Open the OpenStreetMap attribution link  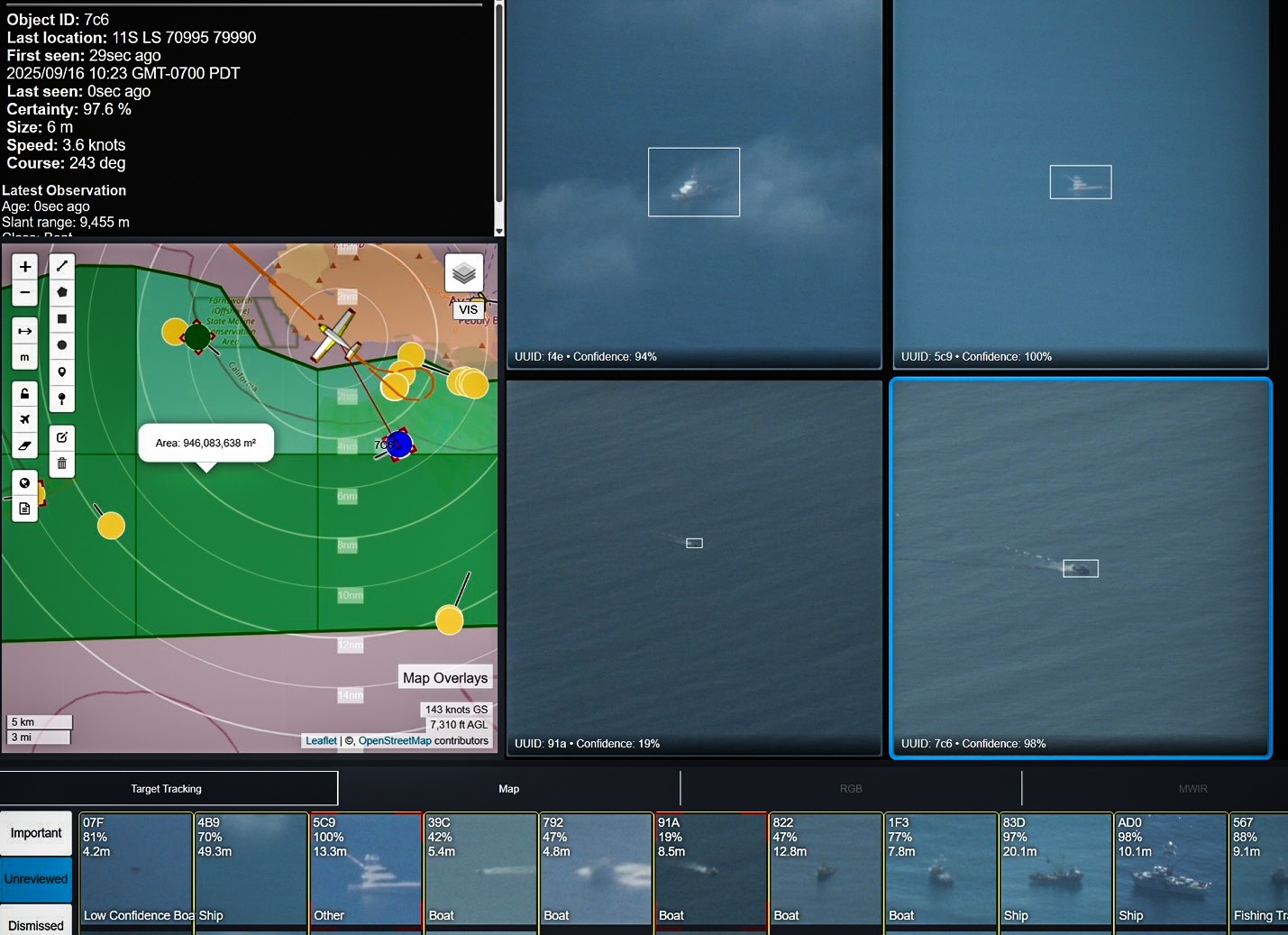pyautogui.click(x=395, y=741)
